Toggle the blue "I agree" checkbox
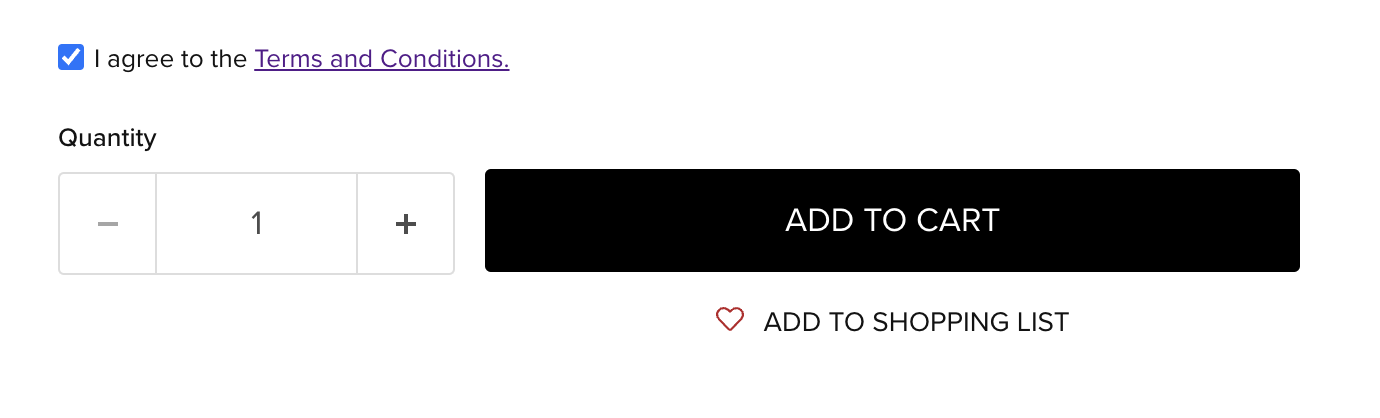 [x=71, y=58]
